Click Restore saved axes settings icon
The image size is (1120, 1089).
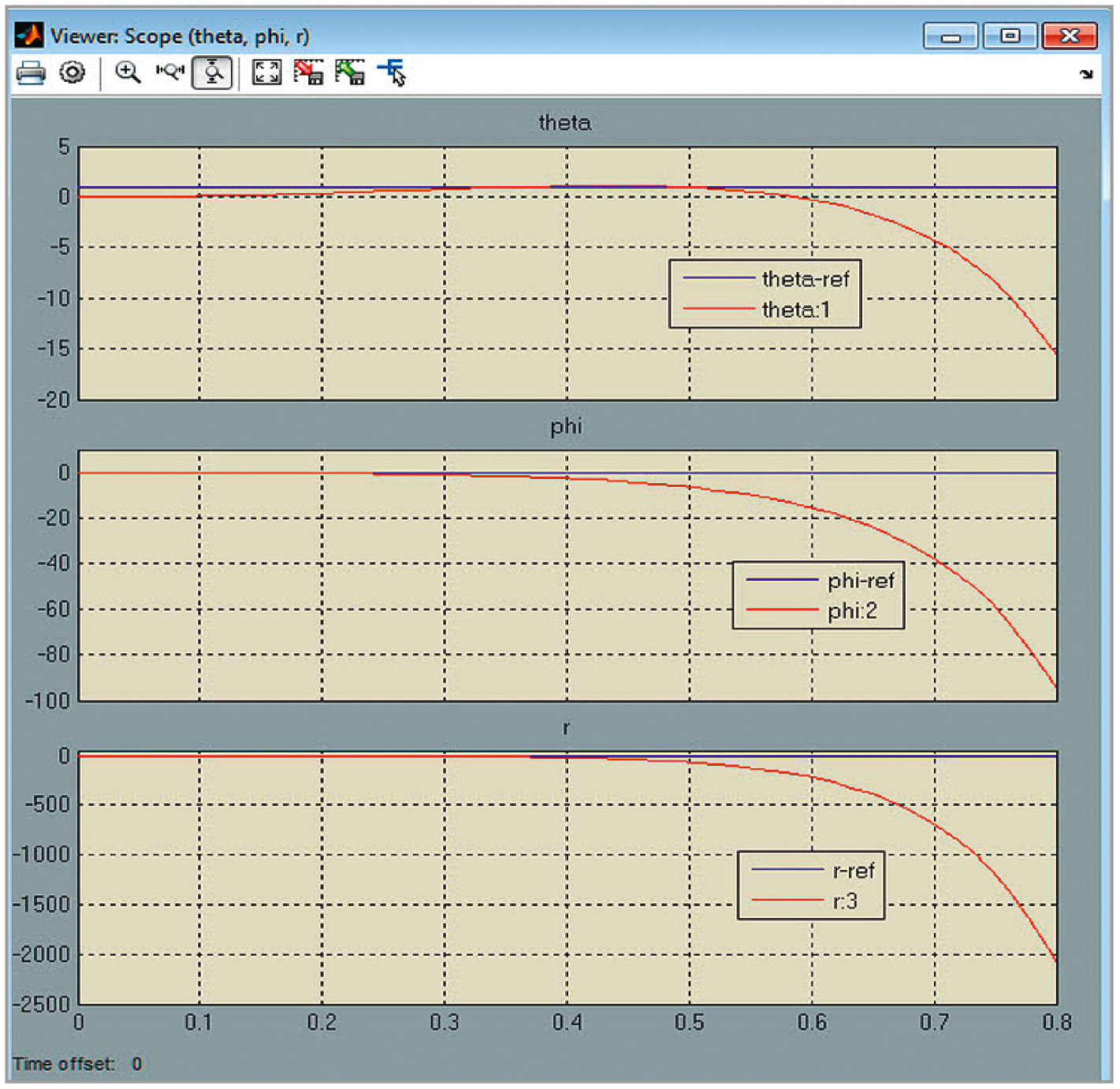(349, 73)
